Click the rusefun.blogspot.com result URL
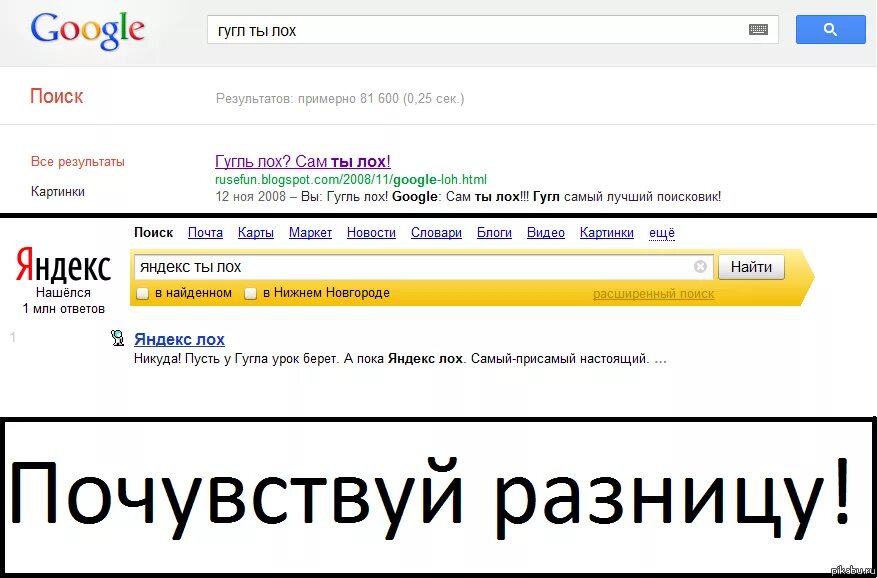The height and width of the screenshot is (578, 877). (x=351, y=180)
